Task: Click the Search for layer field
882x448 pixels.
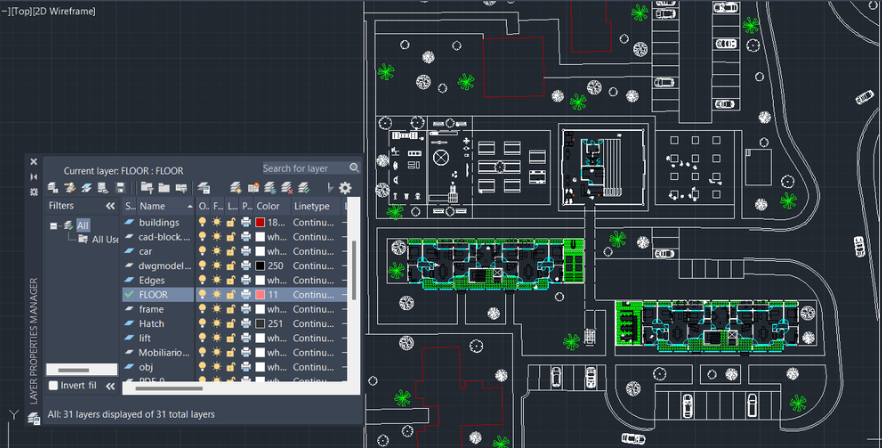Action: point(304,168)
